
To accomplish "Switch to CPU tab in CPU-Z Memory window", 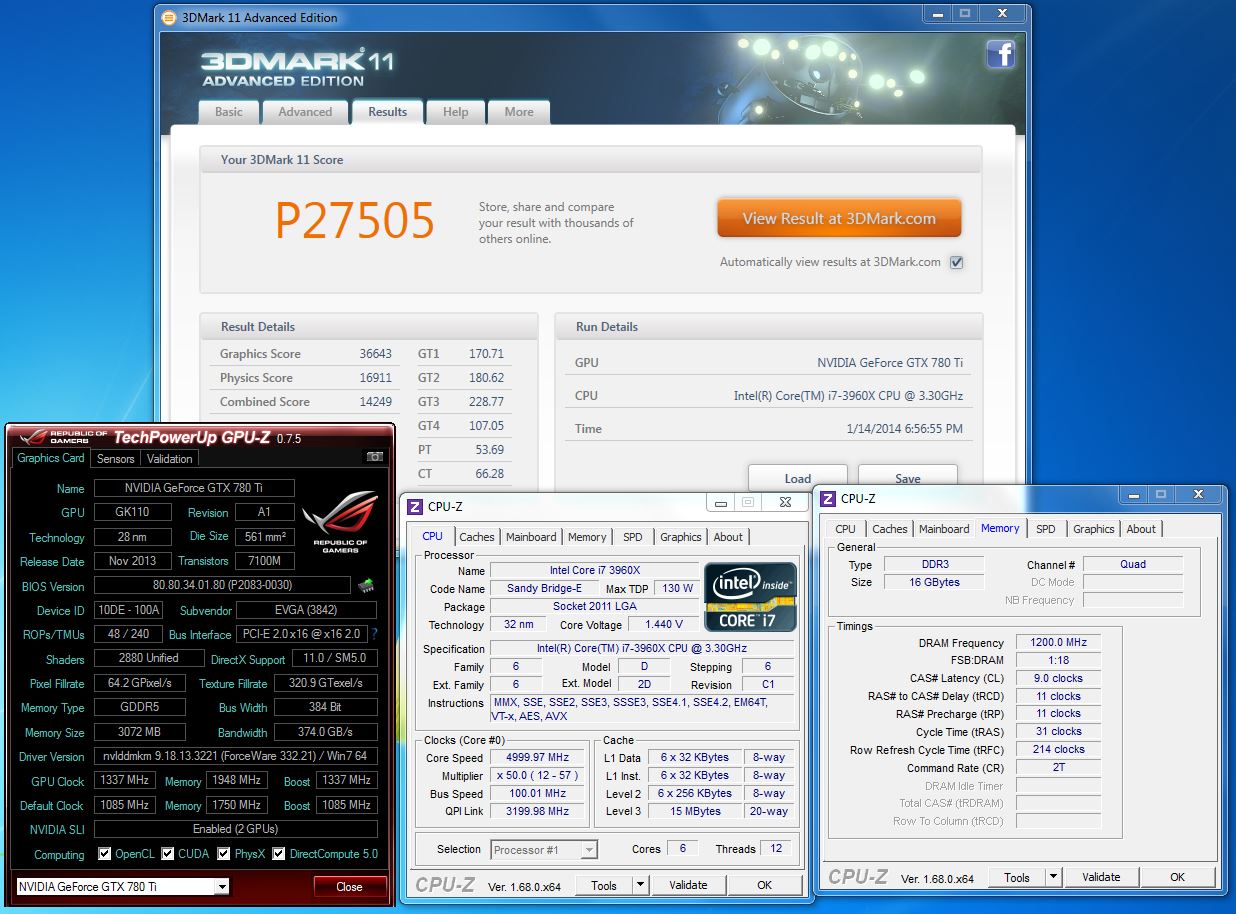I will pyautogui.click(x=845, y=529).
